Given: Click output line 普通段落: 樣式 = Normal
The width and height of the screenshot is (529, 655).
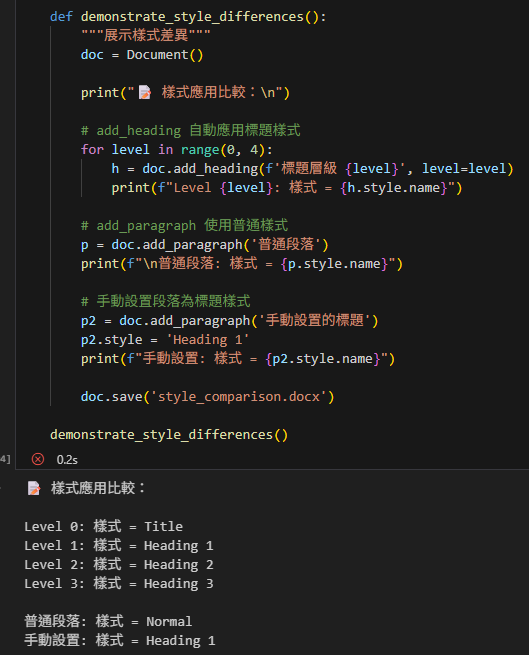Looking at the screenshot, I should click(108, 621).
